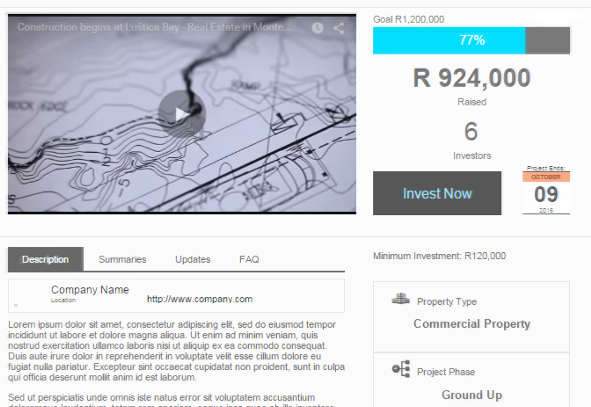Click the video title text
This screenshot has height=407, width=591.
tap(154, 27)
